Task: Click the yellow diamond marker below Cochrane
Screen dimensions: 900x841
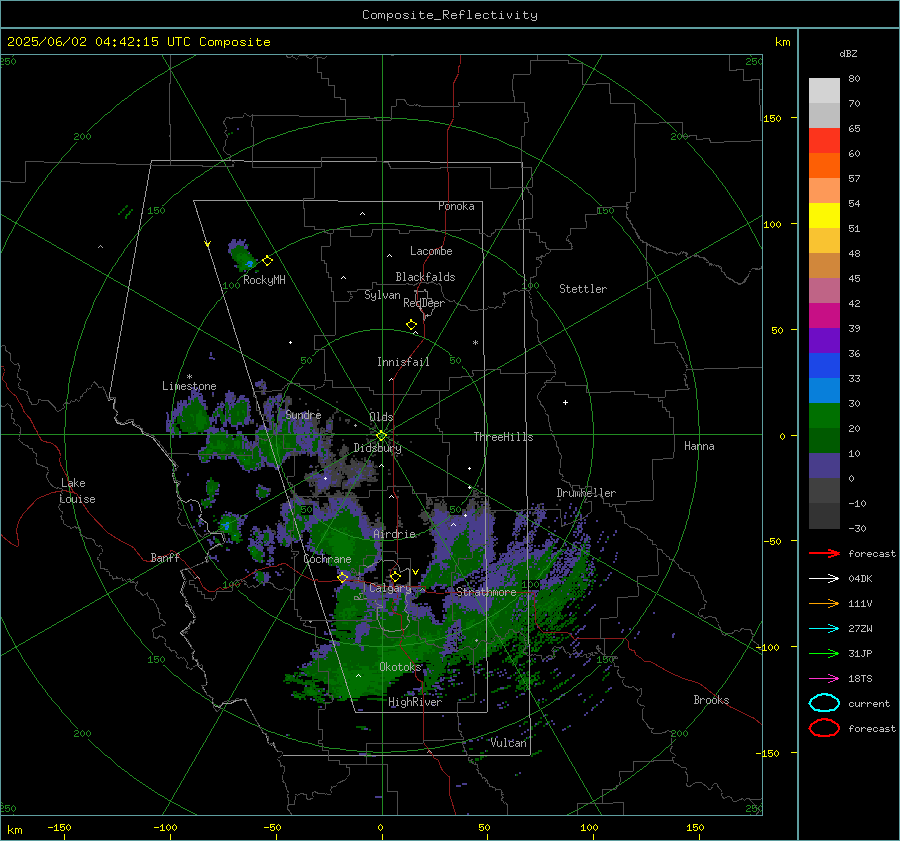Action: point(343,577)
